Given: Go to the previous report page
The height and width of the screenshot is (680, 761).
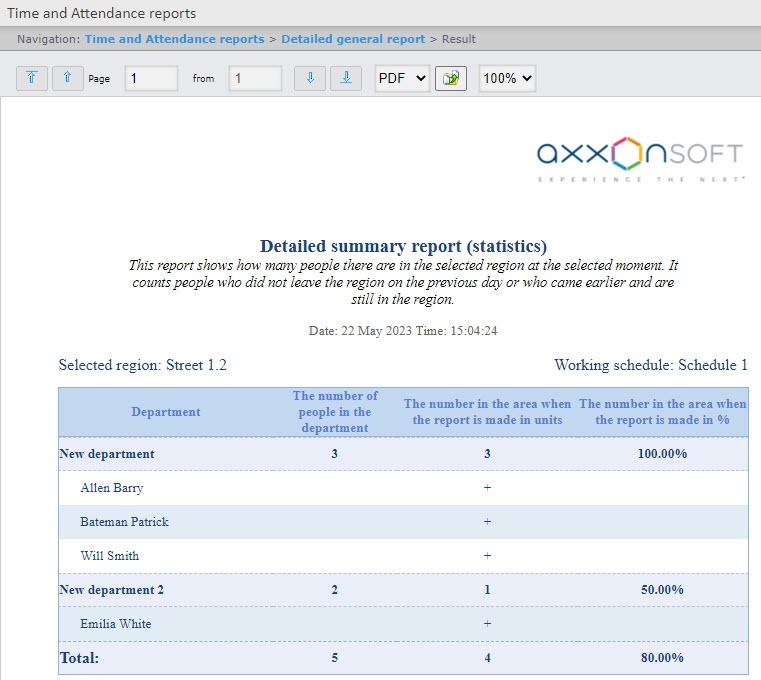Looking at the screenshot, I should 68,78.
